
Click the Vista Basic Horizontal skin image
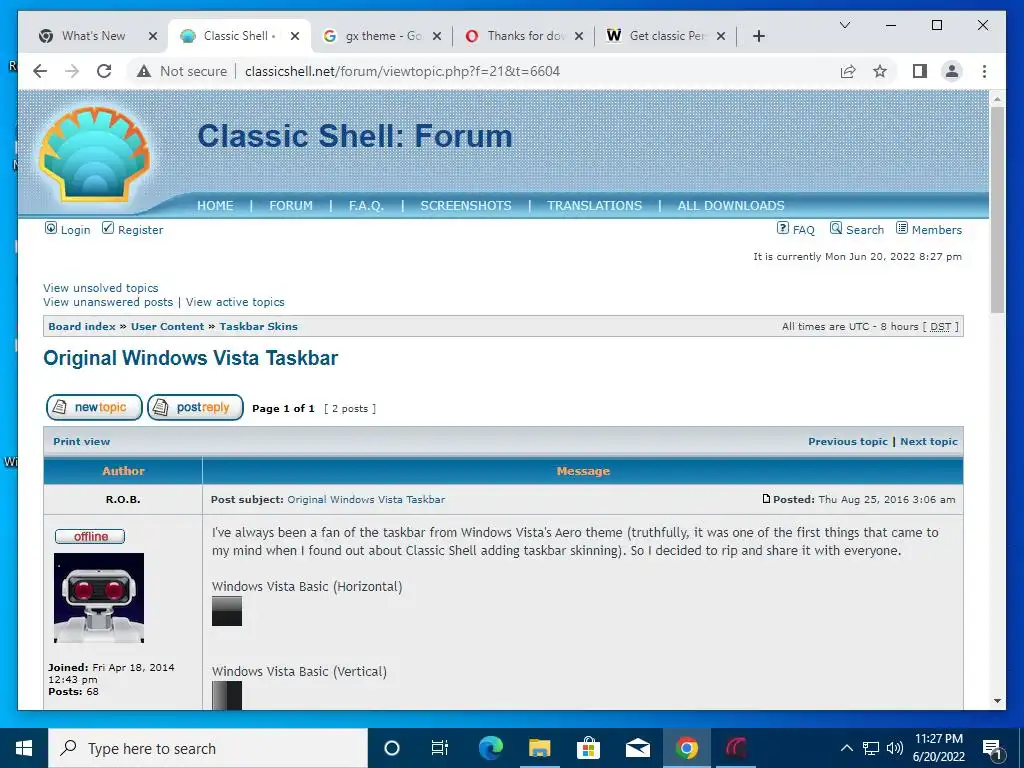point(227,611)
